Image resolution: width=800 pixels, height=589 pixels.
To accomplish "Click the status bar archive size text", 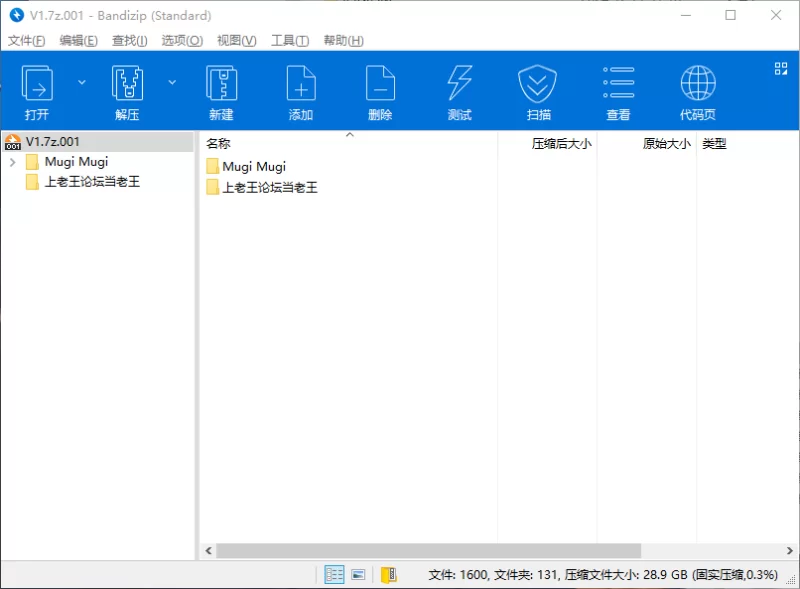I will coord(603,575).
